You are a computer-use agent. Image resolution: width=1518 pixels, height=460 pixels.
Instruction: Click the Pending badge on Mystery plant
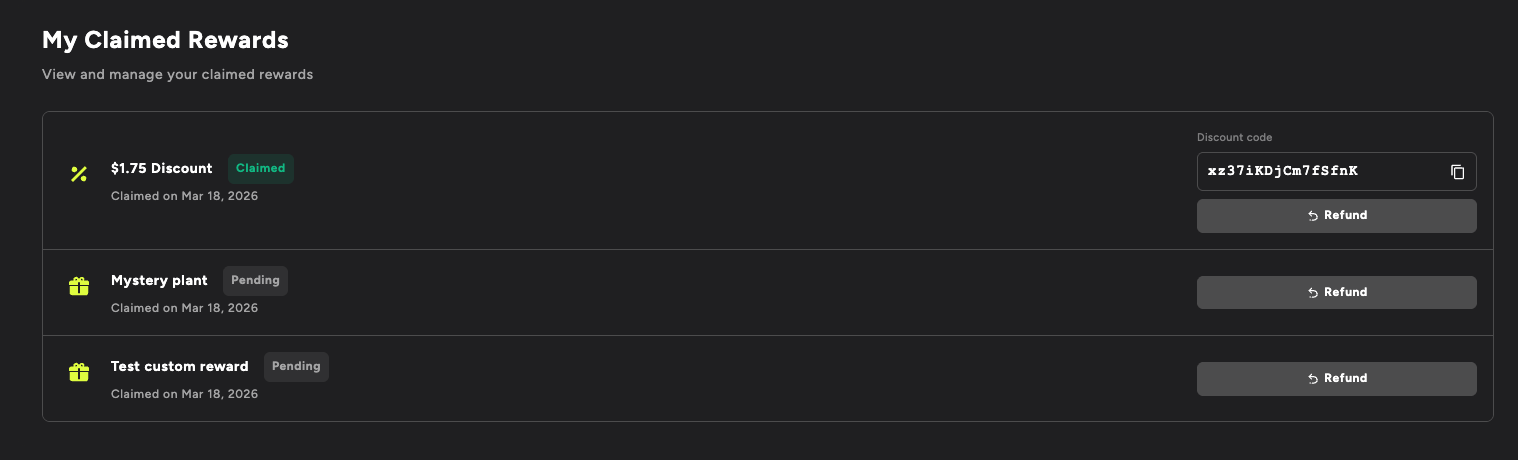tap(255, 280)
